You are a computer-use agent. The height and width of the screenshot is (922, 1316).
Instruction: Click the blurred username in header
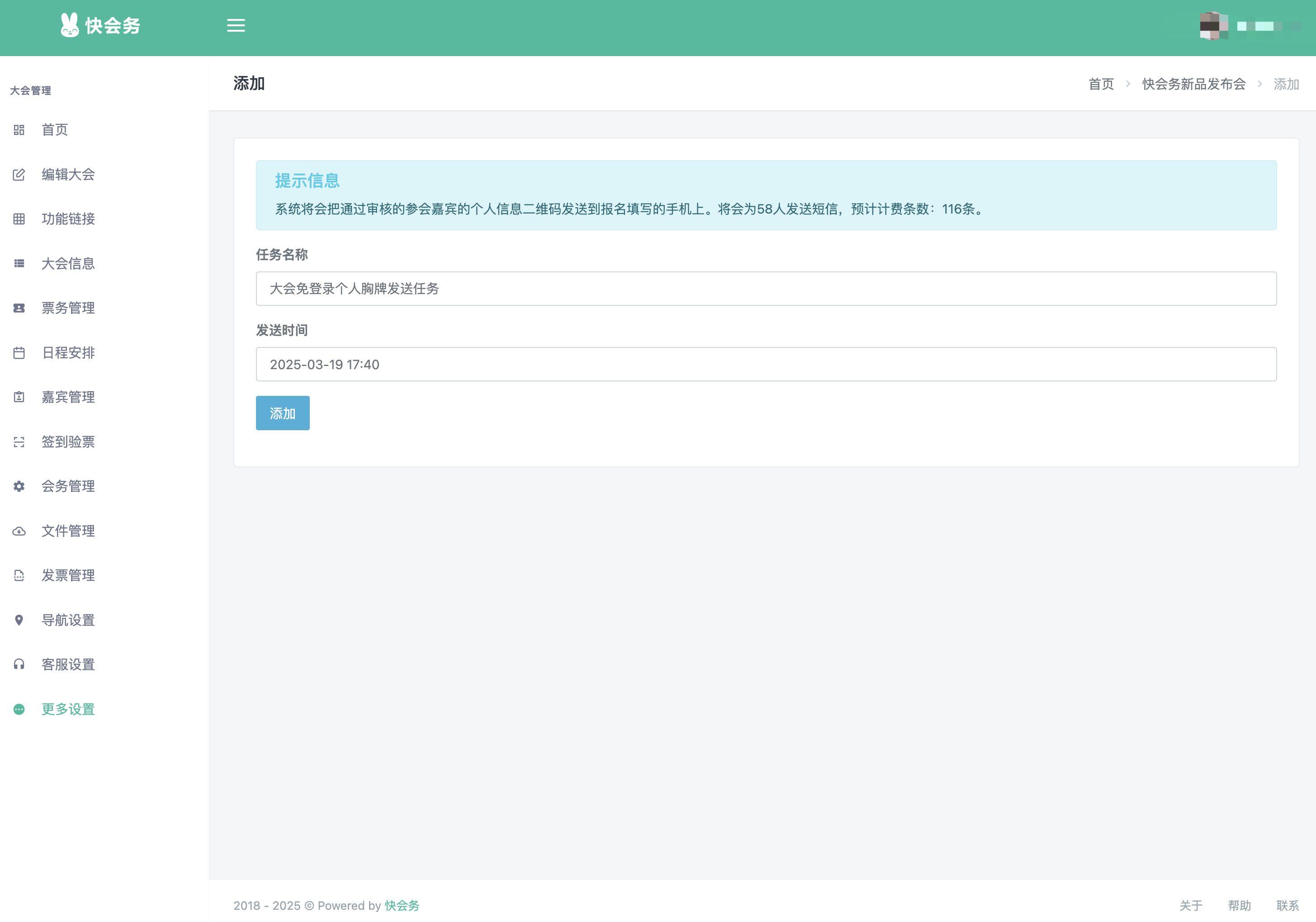[x=1269, y=26]
